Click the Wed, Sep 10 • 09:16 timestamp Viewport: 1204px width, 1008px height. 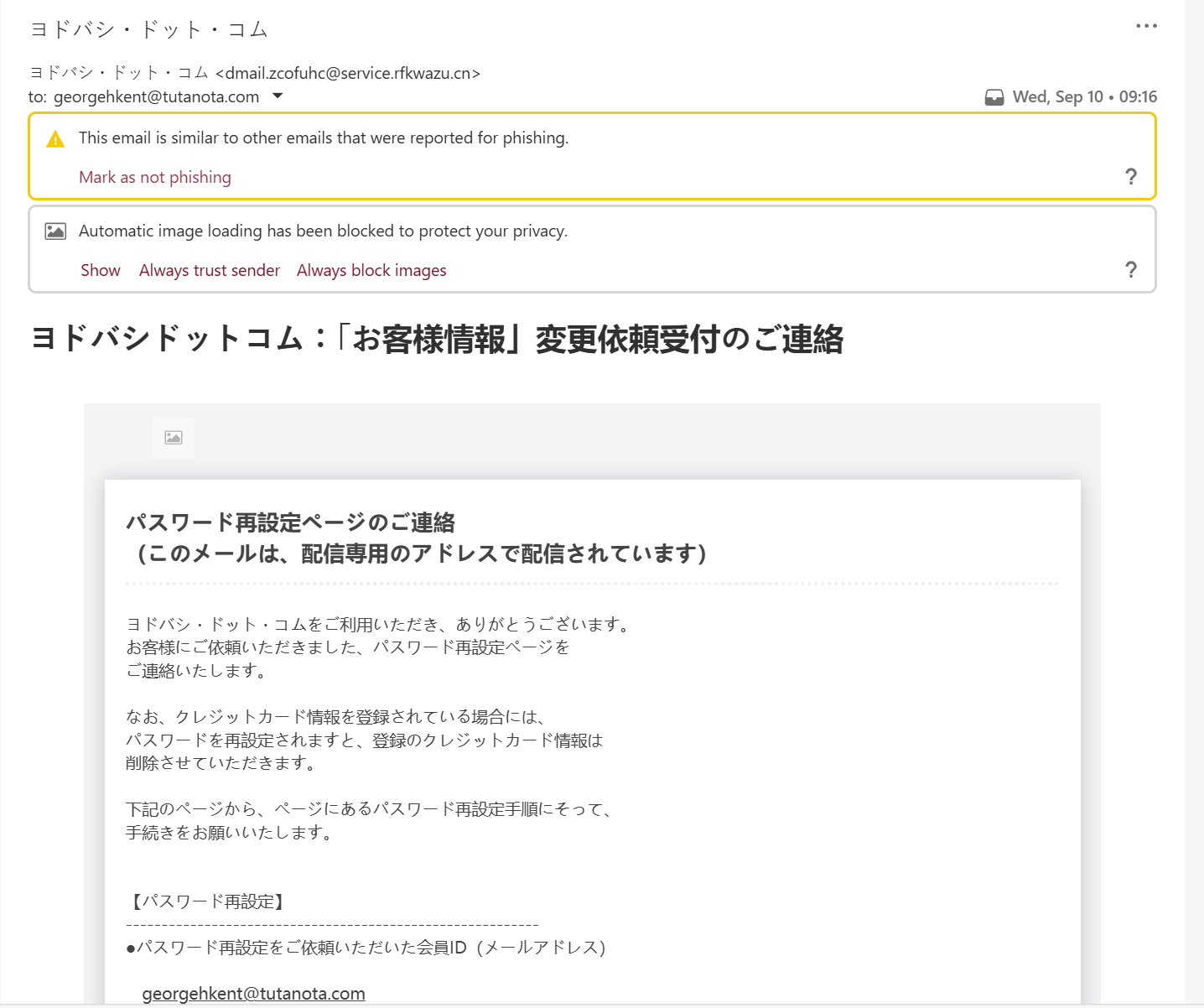[x=1084, y=96]
